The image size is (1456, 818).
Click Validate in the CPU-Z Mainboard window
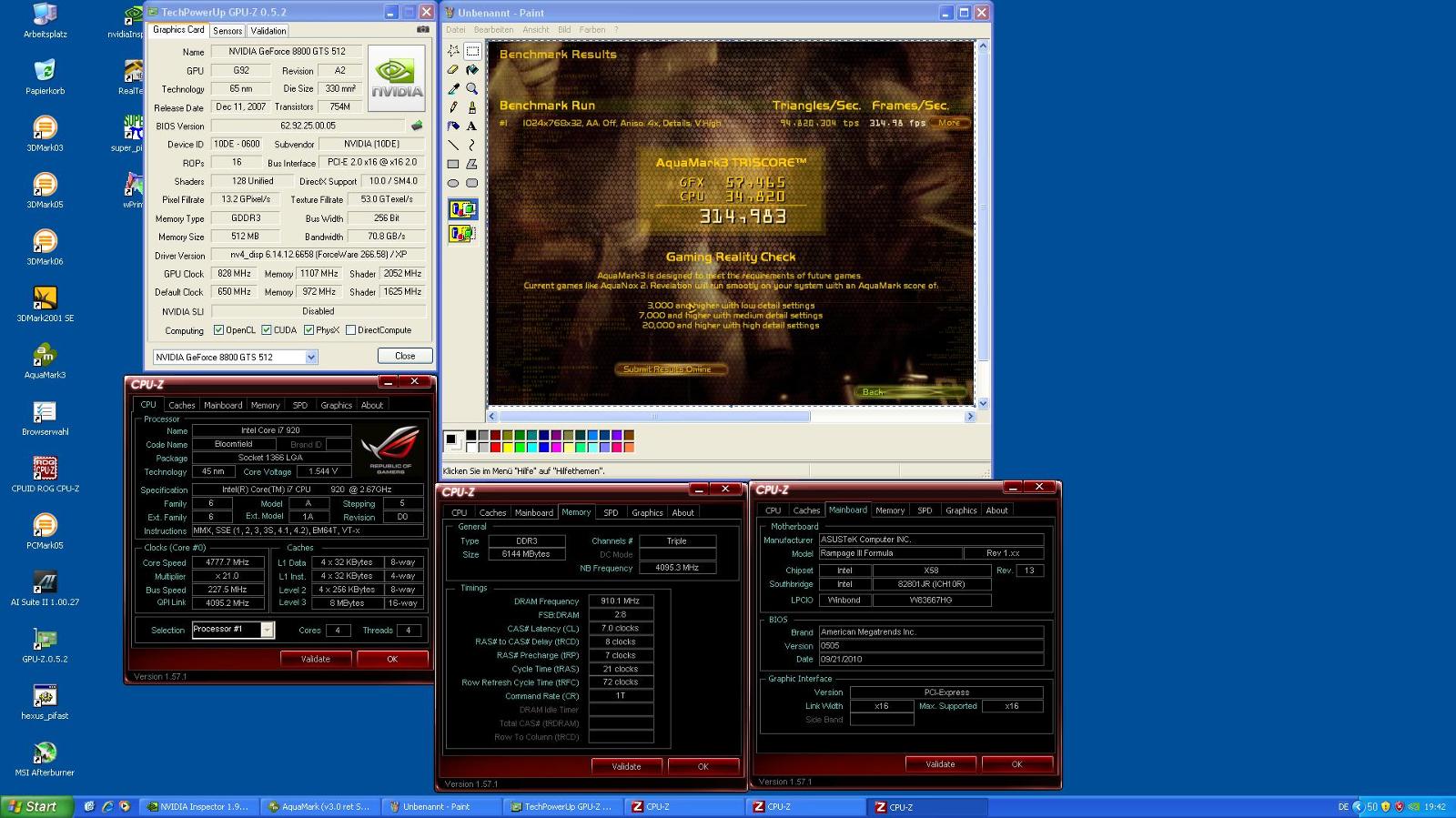coord(940,764)
